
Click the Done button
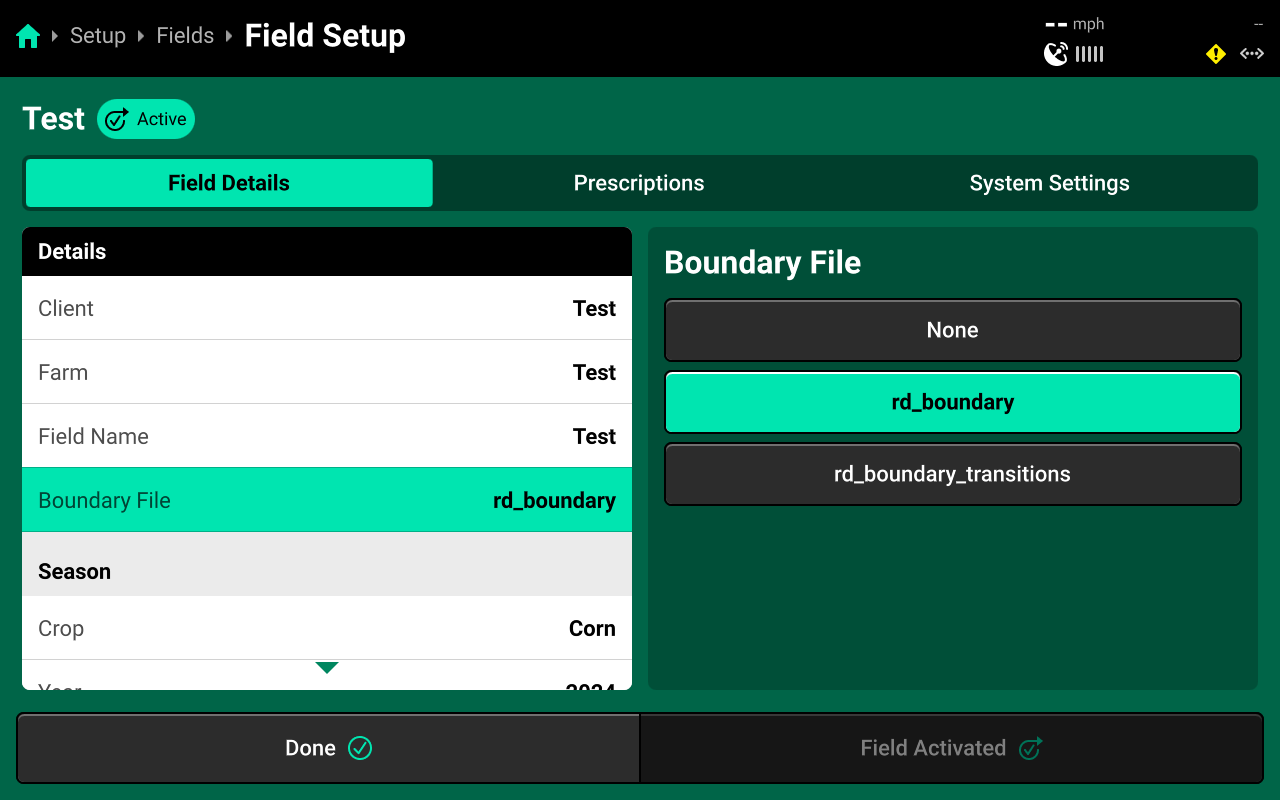coord(328,748)
